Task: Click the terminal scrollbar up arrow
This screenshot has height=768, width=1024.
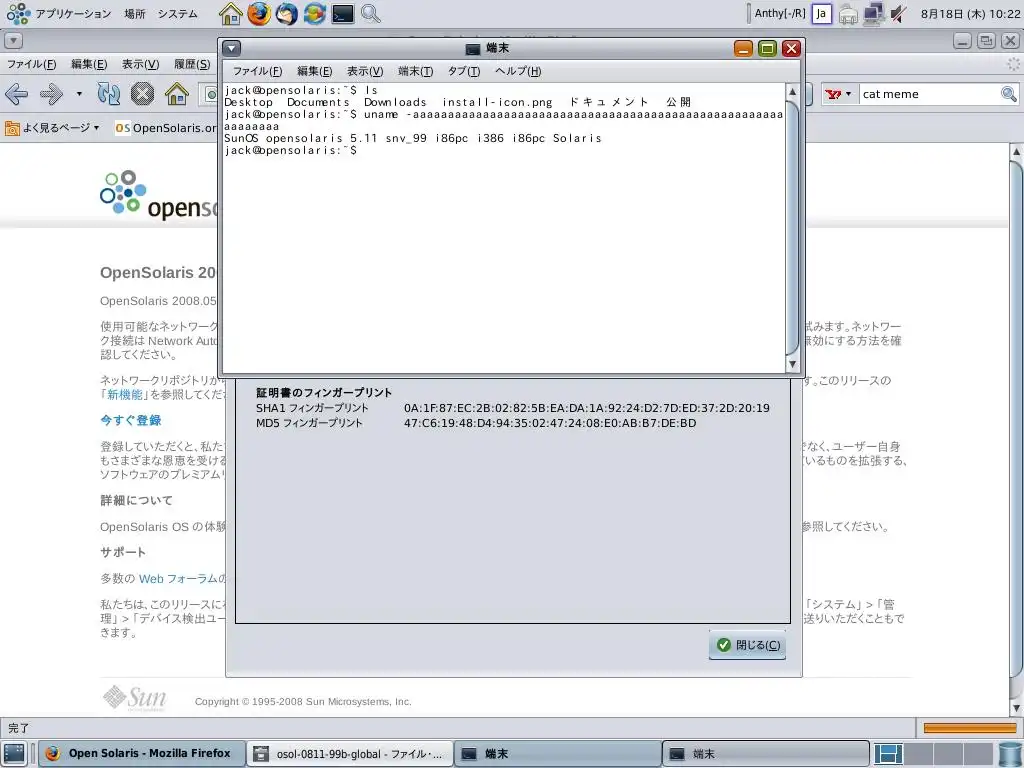Action: pyautogui.click(x=792, y=91)
